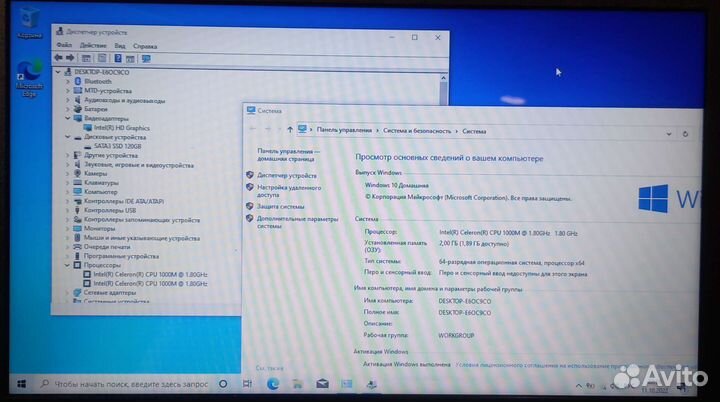Screen dimensions: 720x402
Task: Open the Windows Start menu
Action: click(x=21, y=384)
